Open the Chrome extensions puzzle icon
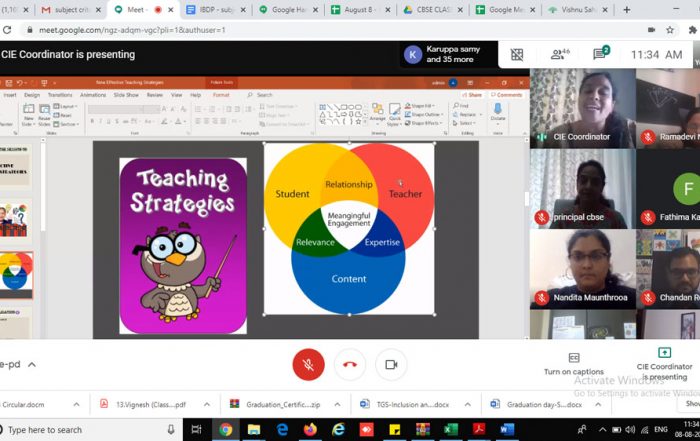 692,30
